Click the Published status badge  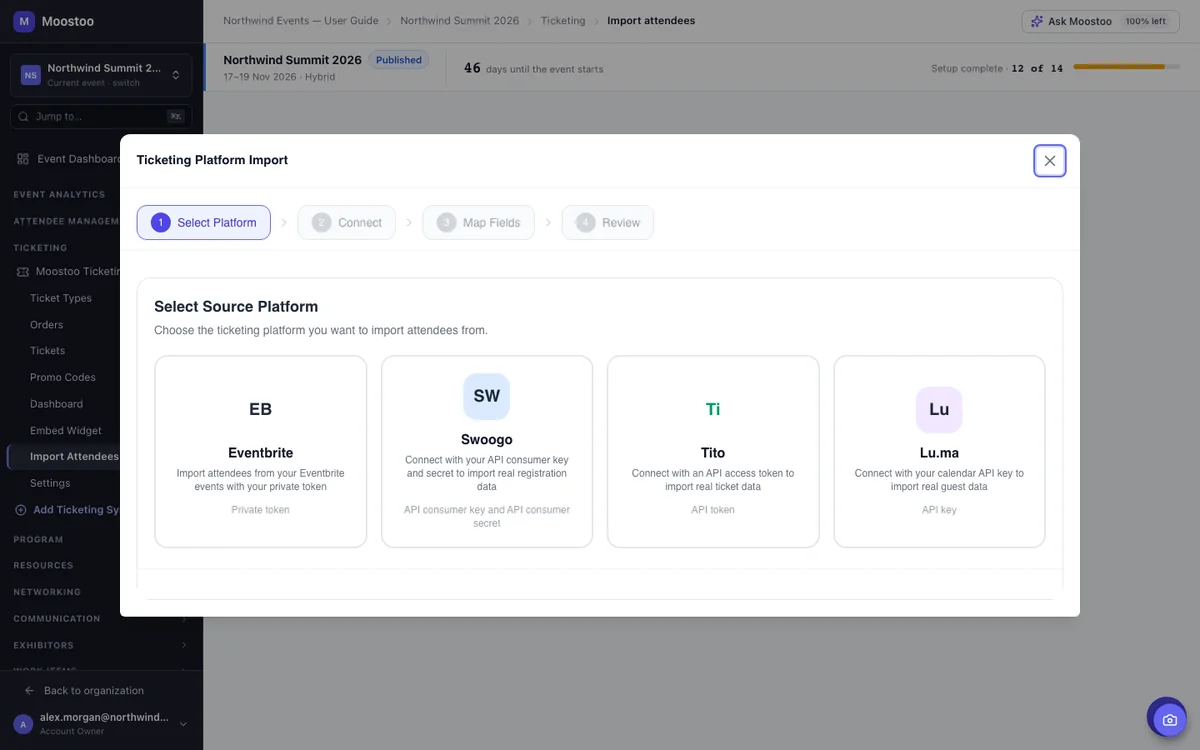pos(399,60)
